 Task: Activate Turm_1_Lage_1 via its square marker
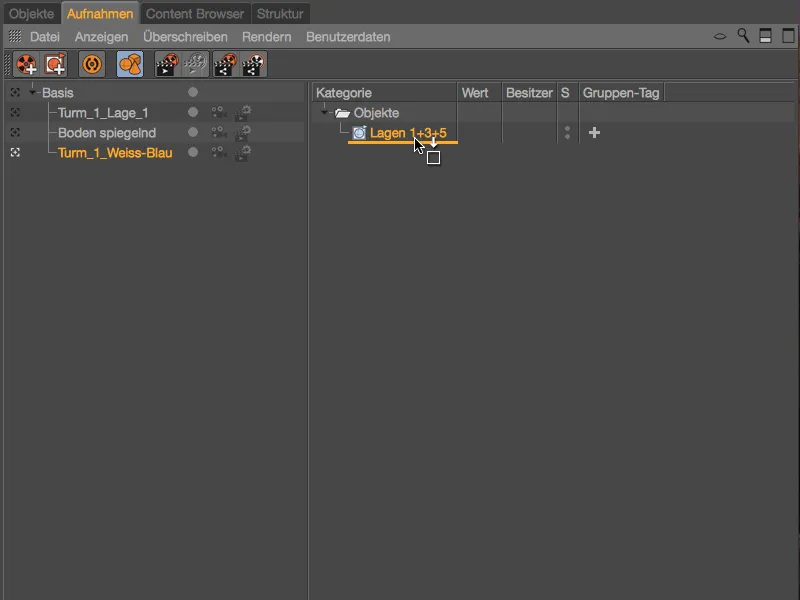(15, 112)
